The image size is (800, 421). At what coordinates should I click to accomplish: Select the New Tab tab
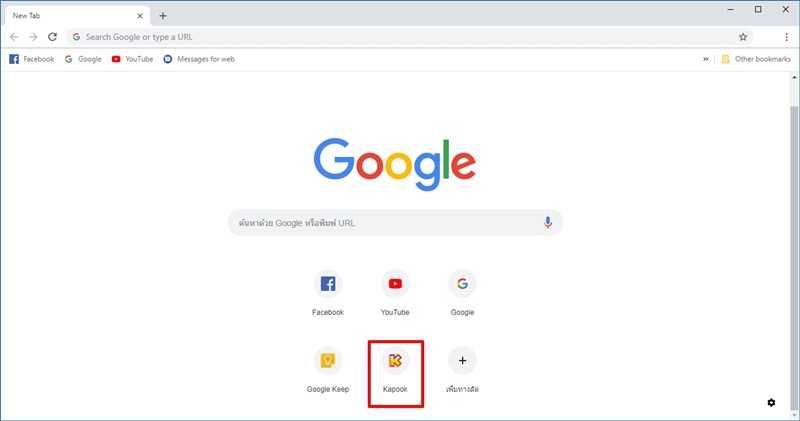click(x=77, y=16)
